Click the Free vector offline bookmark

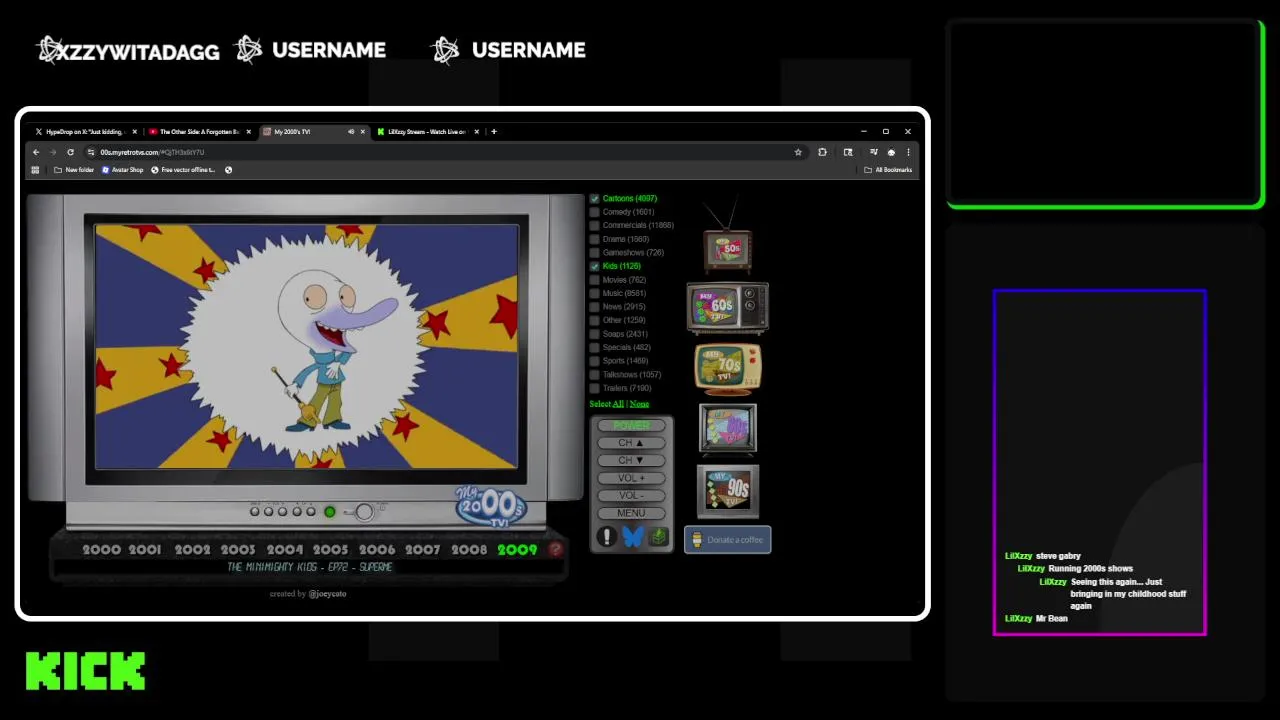pyautogui.click(x=183, y=170)
